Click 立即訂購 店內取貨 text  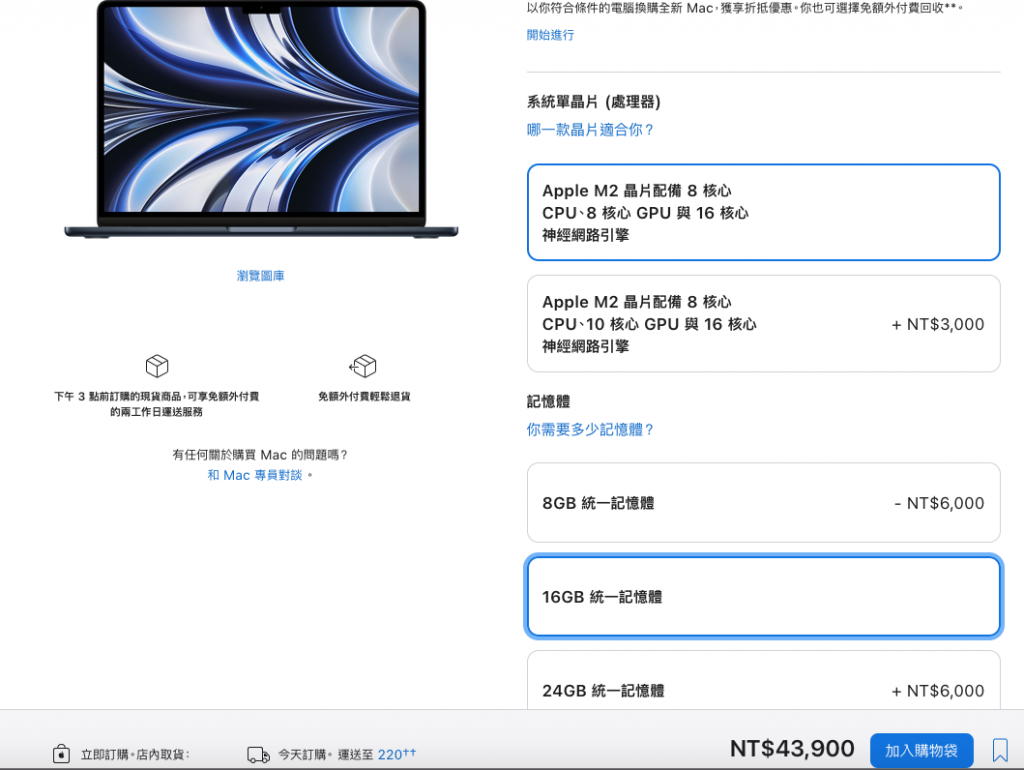135,755
